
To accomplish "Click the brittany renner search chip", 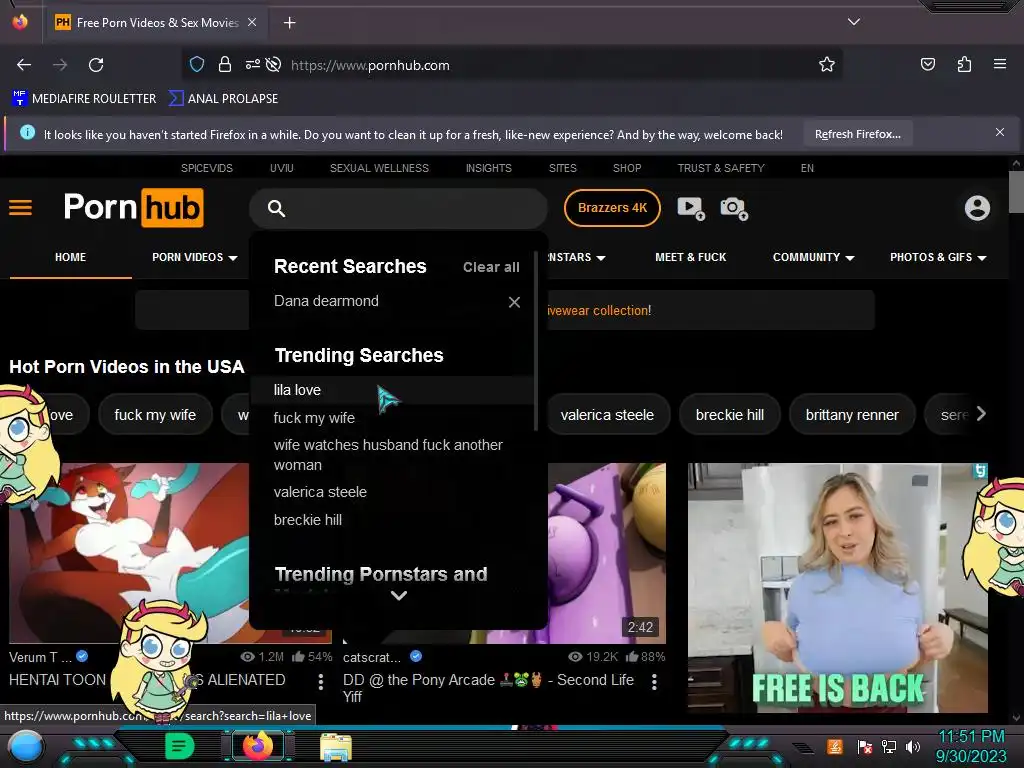I will click(852, 415).
